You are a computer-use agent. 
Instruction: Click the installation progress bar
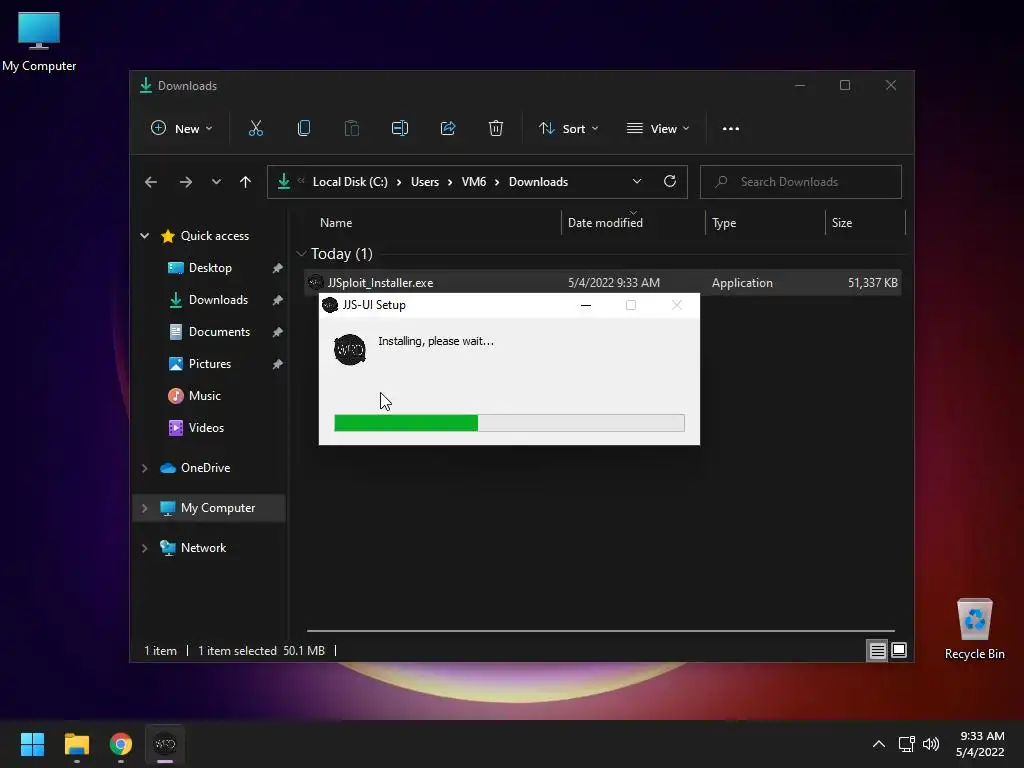509,423
